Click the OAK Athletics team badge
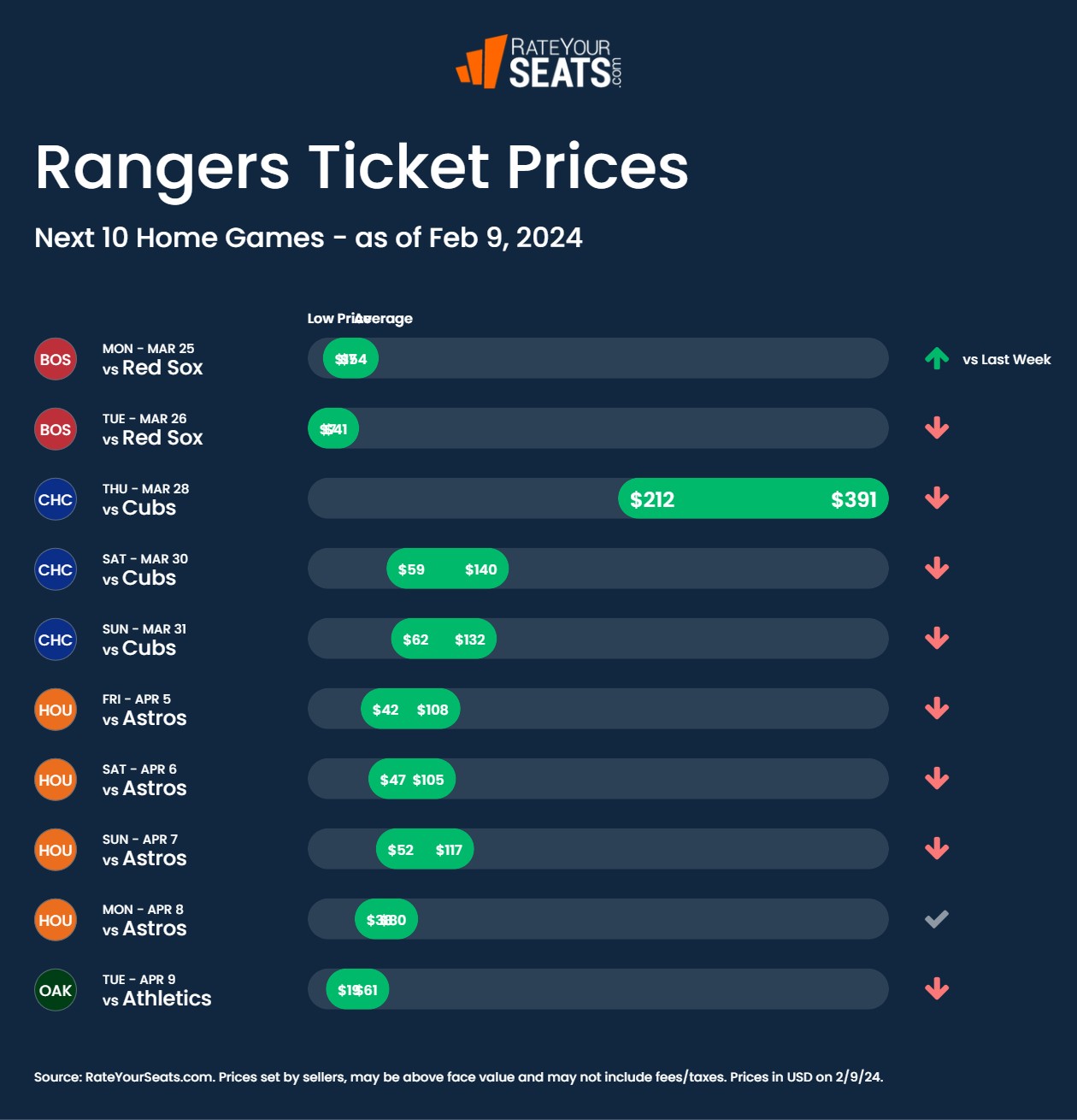 pyautogui.click(x=56, y=990)
